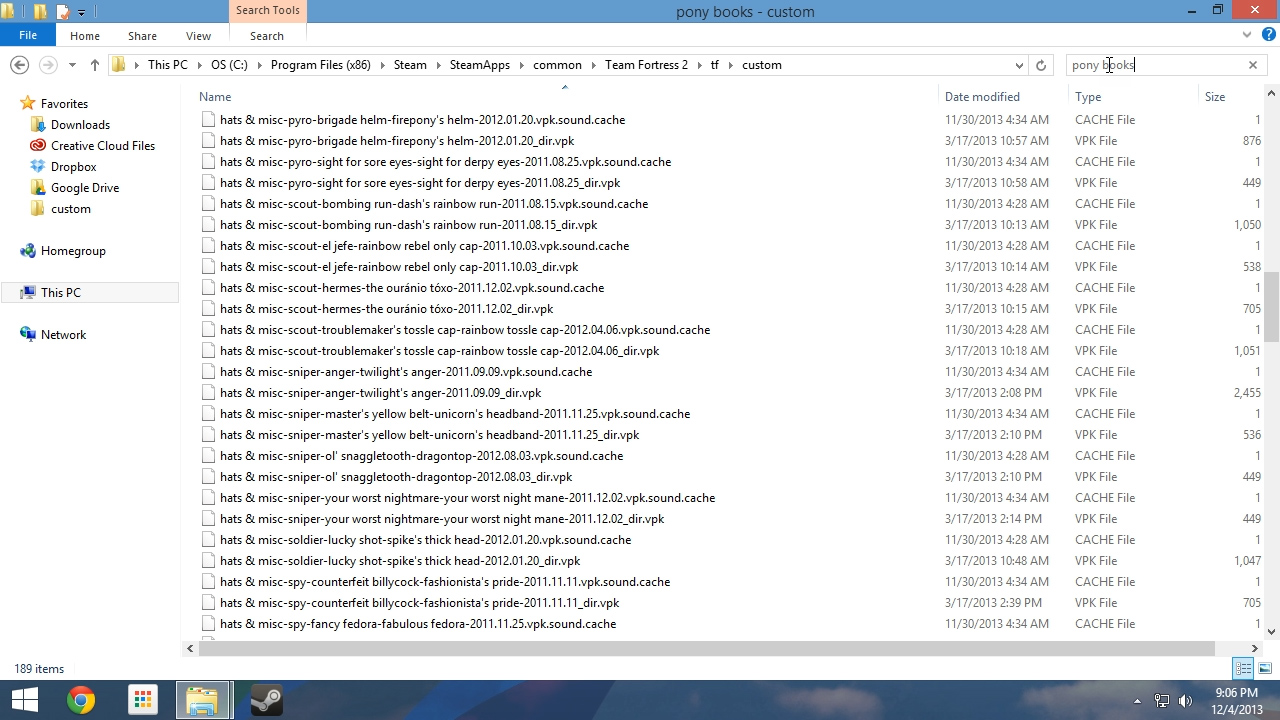Image resolution: width=1280 pixels, height=720 pixels.
Task: Open the volume control in system tray
Action: click(x=1186, y=701)
